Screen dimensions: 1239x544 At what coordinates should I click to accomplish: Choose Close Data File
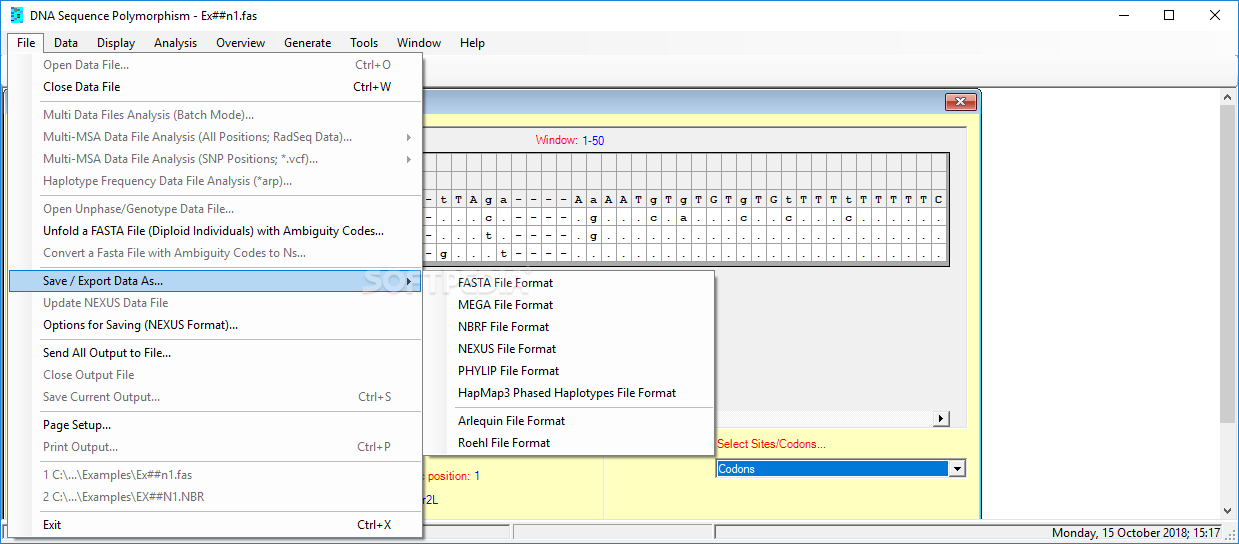click(216, 87)
